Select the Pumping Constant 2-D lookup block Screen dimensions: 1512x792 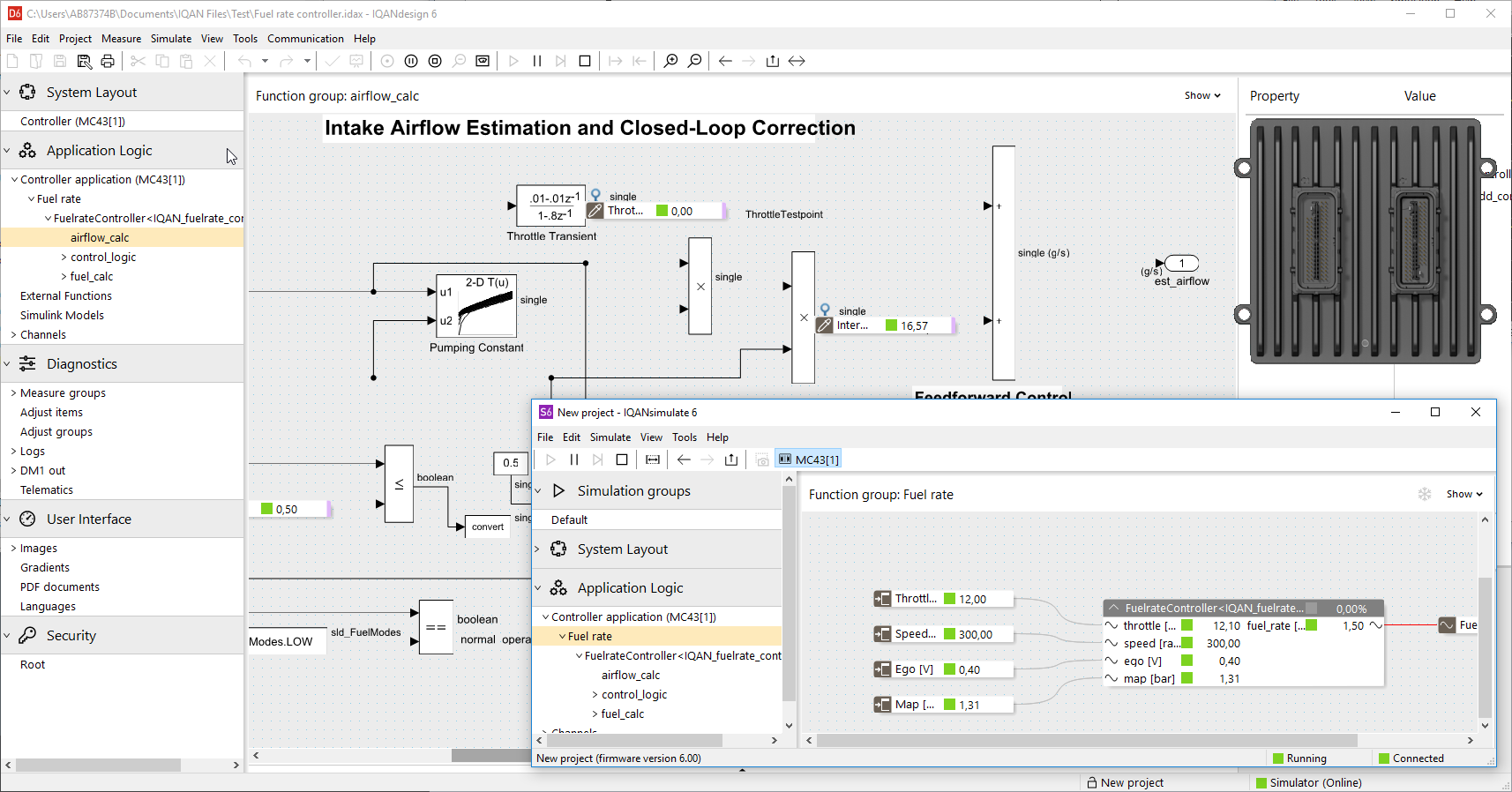click(x=476, y=305)
